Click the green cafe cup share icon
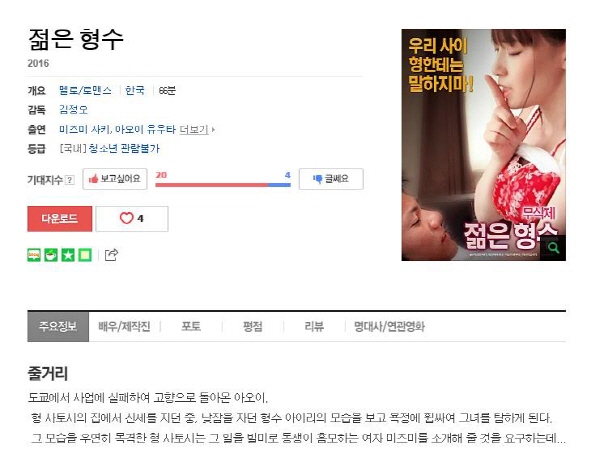Screen dimensions: 600x464 tap(51, 255)
